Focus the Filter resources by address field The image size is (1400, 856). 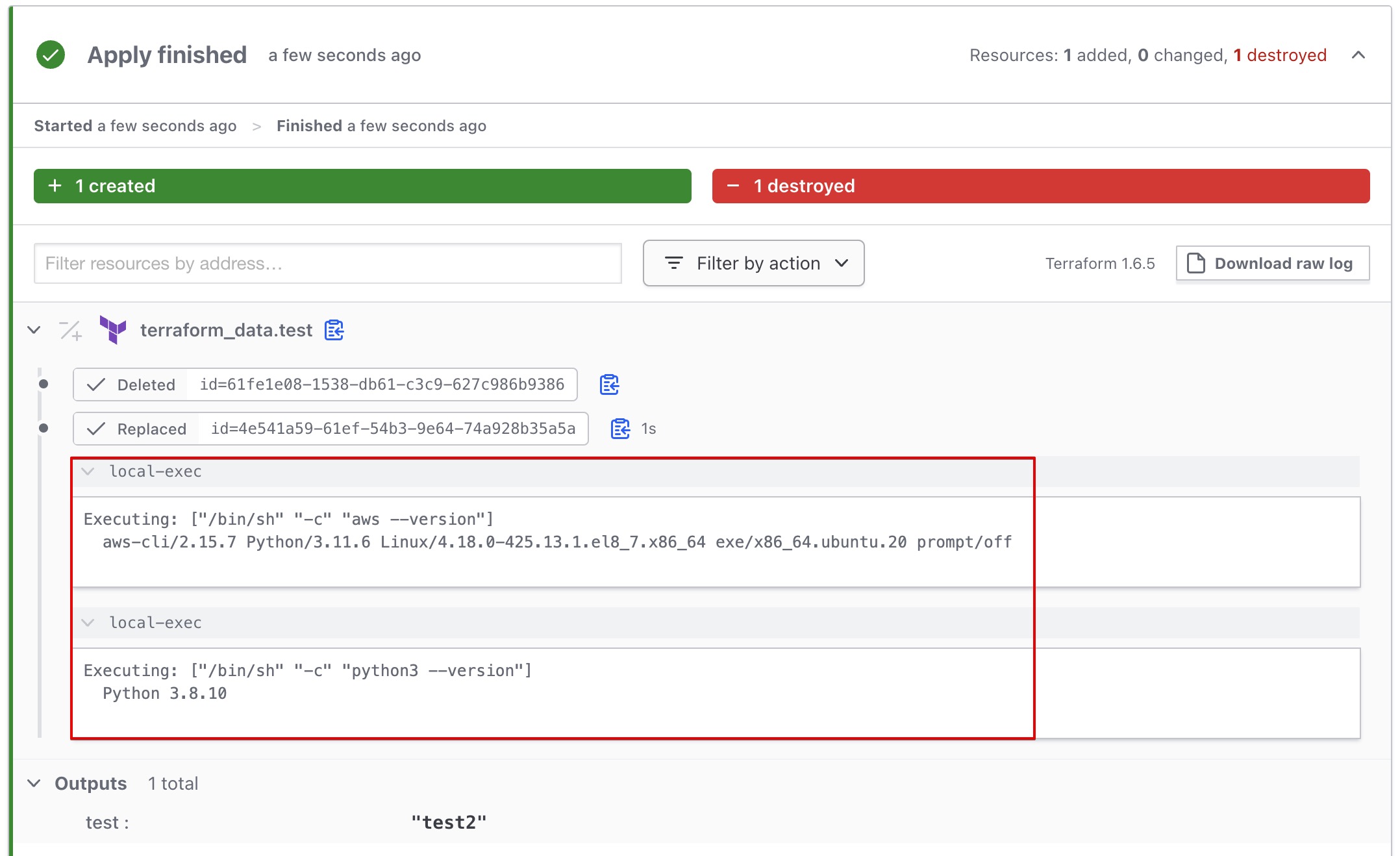[327, 264]
